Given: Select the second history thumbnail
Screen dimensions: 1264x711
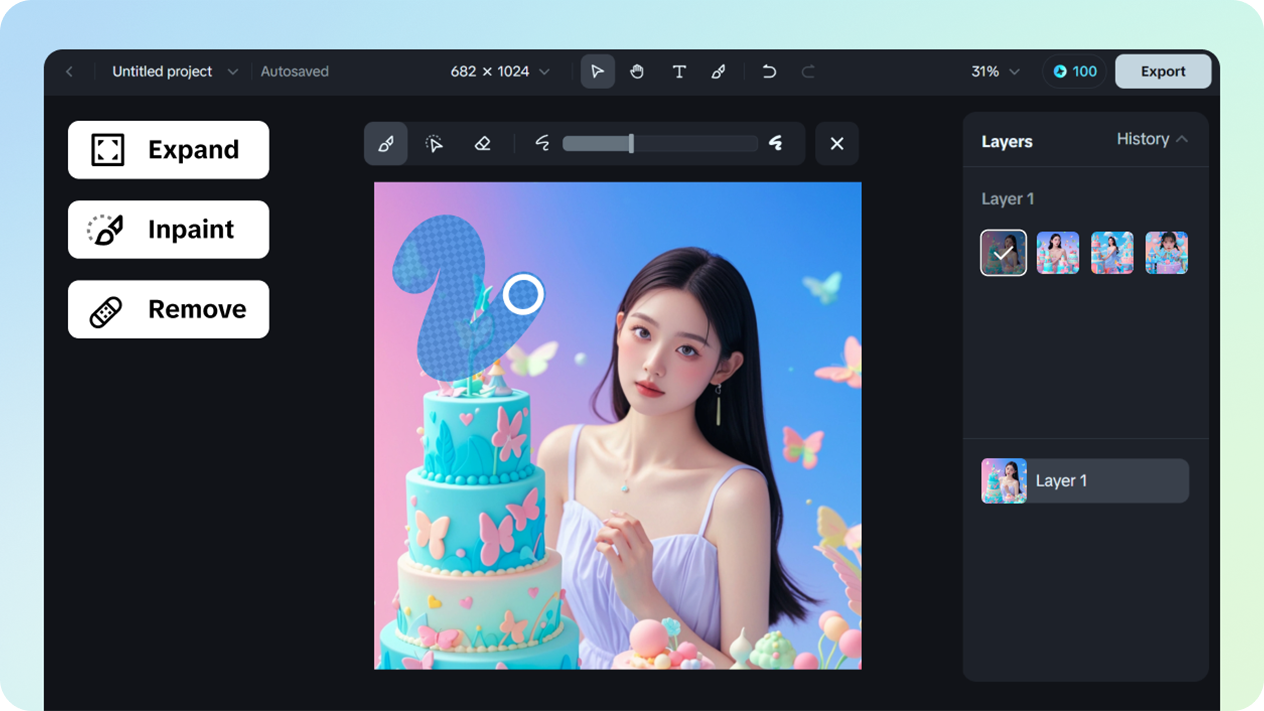Looking at the screenshot, I should 1058,253.
